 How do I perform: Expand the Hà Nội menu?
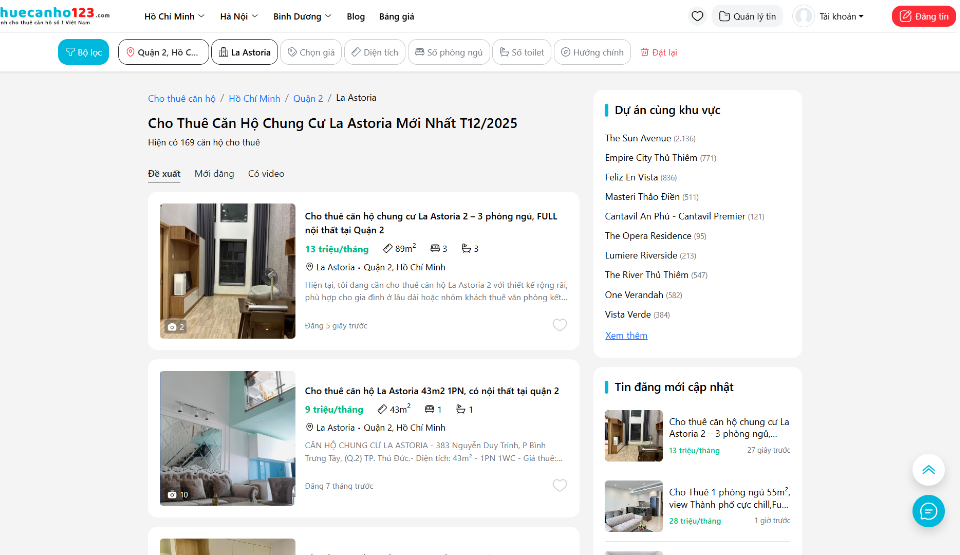coord(239,17)
